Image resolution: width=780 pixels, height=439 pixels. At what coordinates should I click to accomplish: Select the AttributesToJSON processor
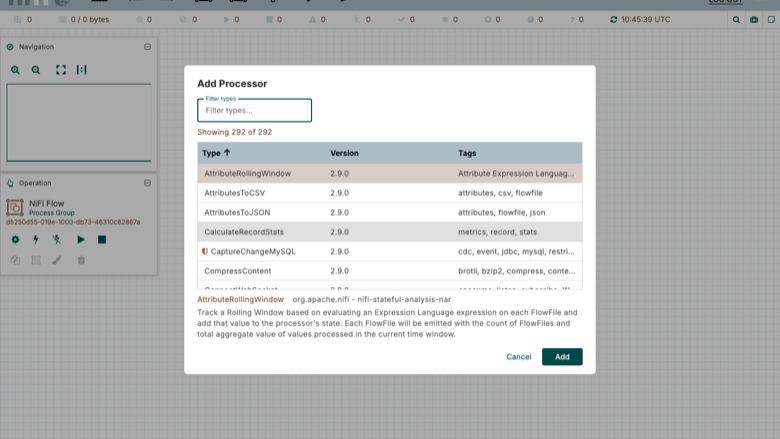point(390,212)
